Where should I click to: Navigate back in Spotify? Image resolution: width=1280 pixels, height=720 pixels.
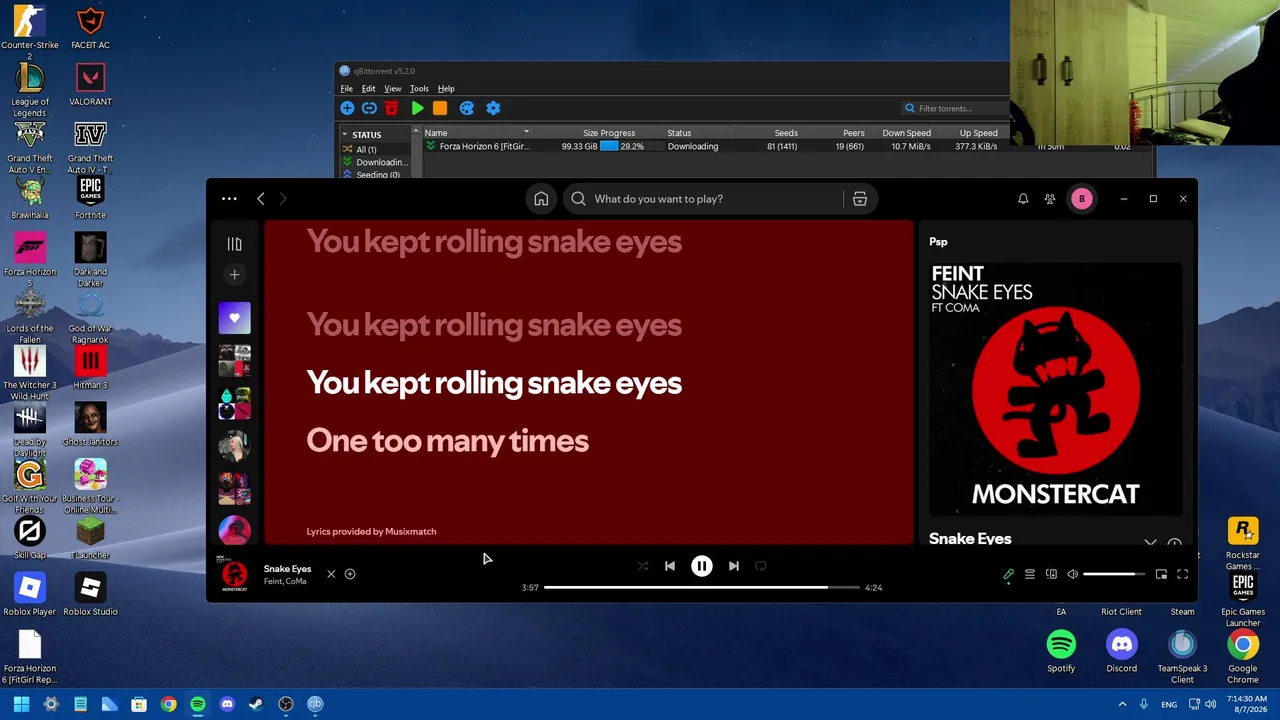[261, 199]
